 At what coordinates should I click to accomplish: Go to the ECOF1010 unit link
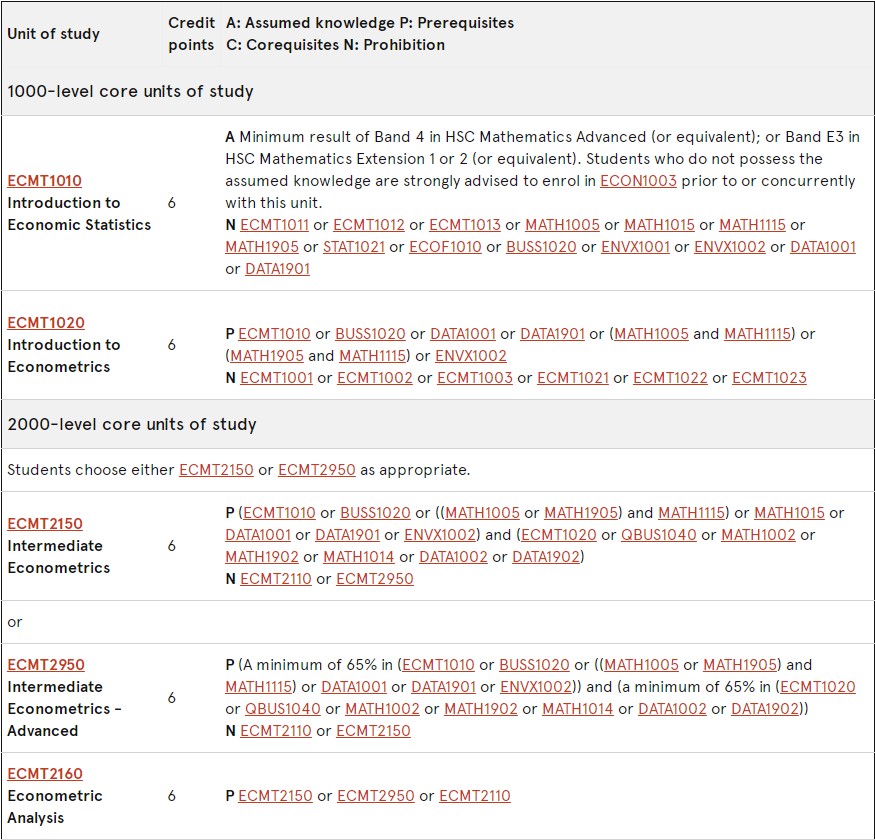[445, 247]
